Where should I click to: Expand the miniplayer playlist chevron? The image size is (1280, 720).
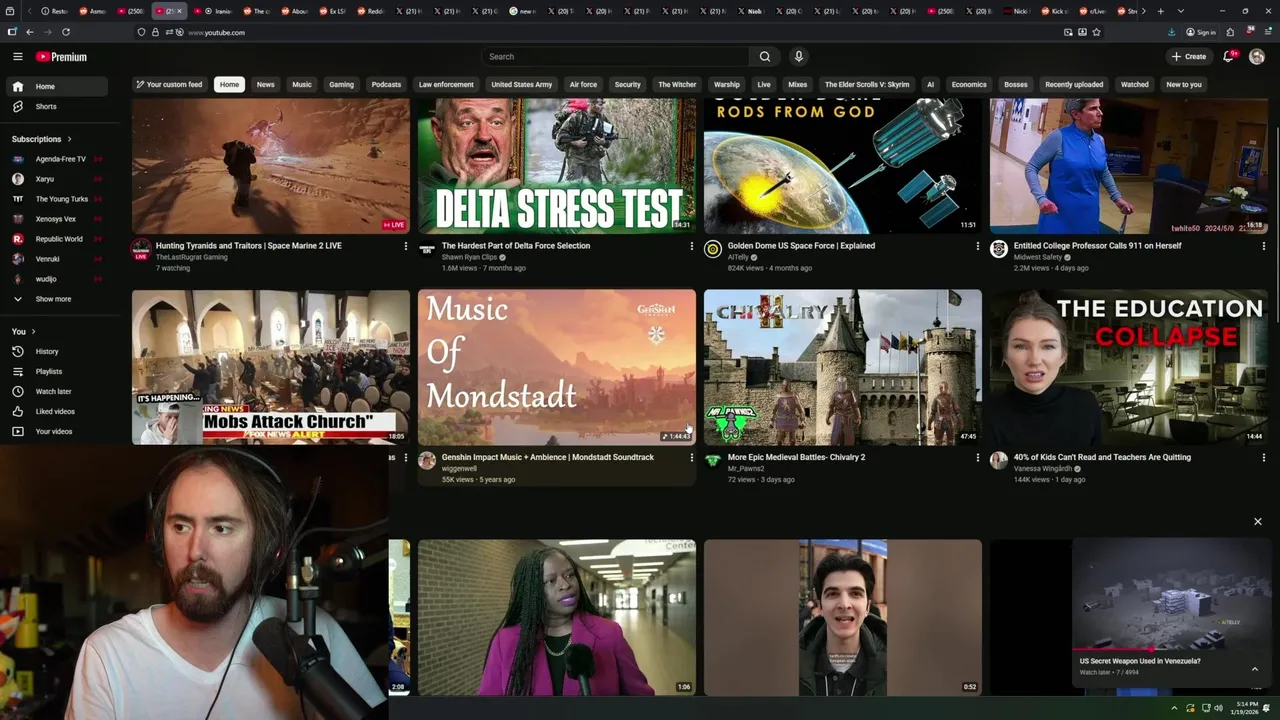pos(1254,669)
